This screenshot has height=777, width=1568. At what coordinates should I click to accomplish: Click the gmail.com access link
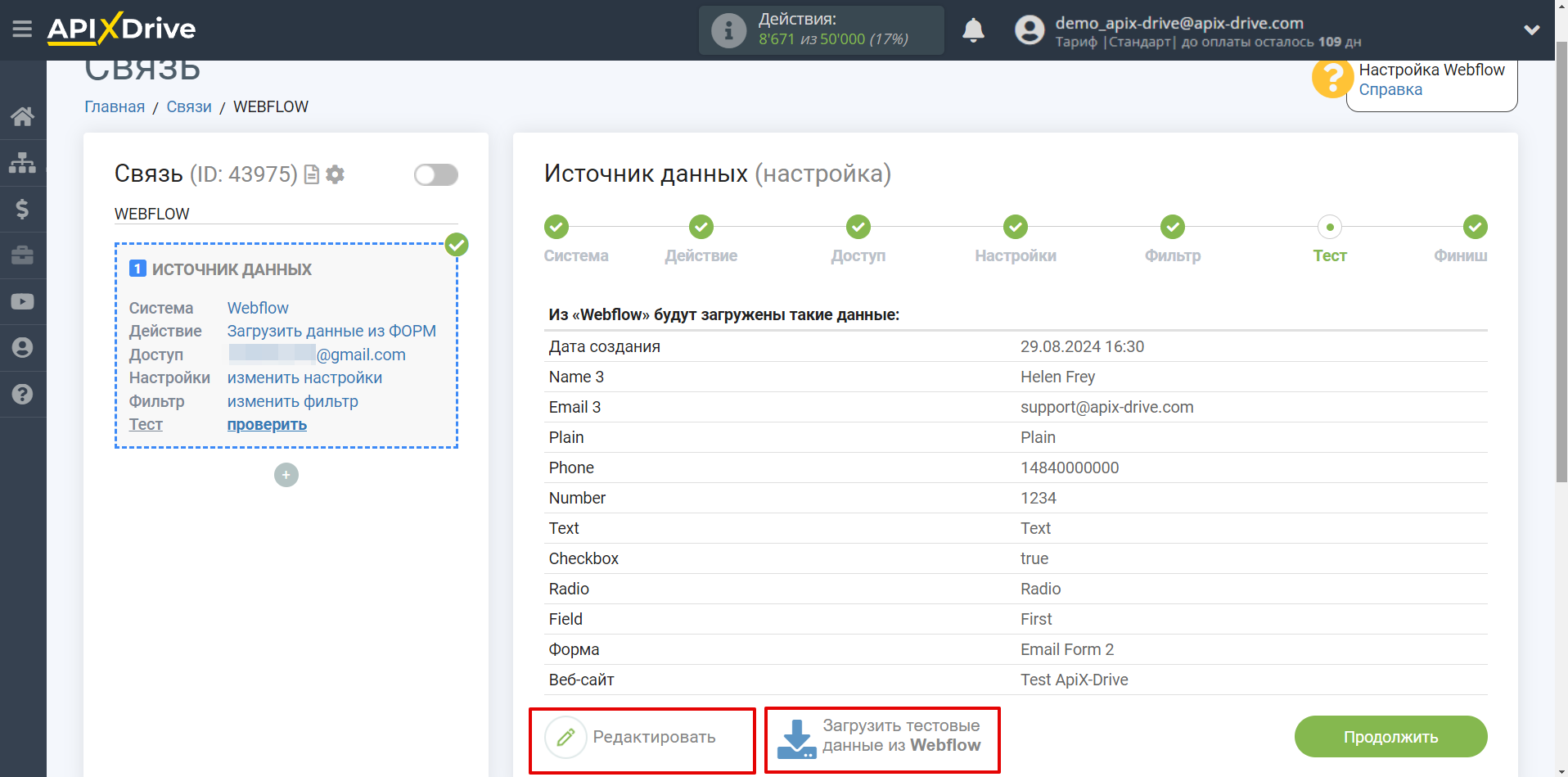tap(317, 355)
